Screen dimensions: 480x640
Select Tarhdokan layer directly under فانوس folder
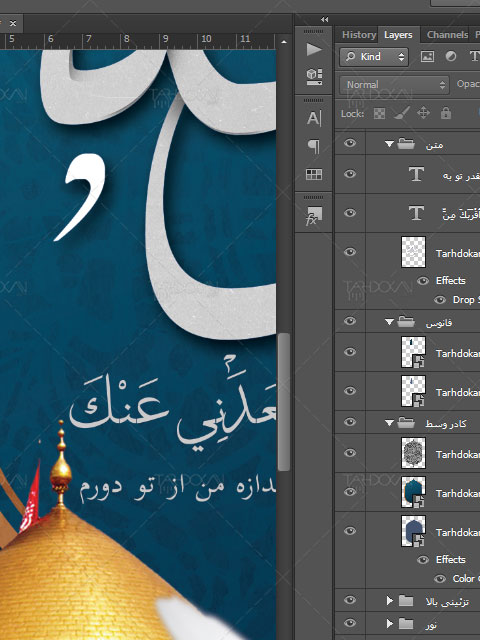click(x=413, y=352)
